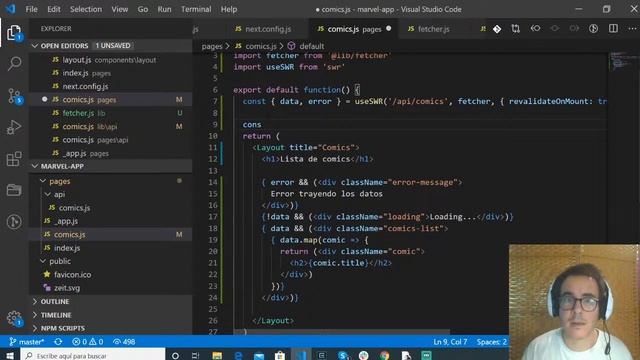This screenshot has width=640, height=360.
Task: Open the Go menu
Action: pos(143,9)
